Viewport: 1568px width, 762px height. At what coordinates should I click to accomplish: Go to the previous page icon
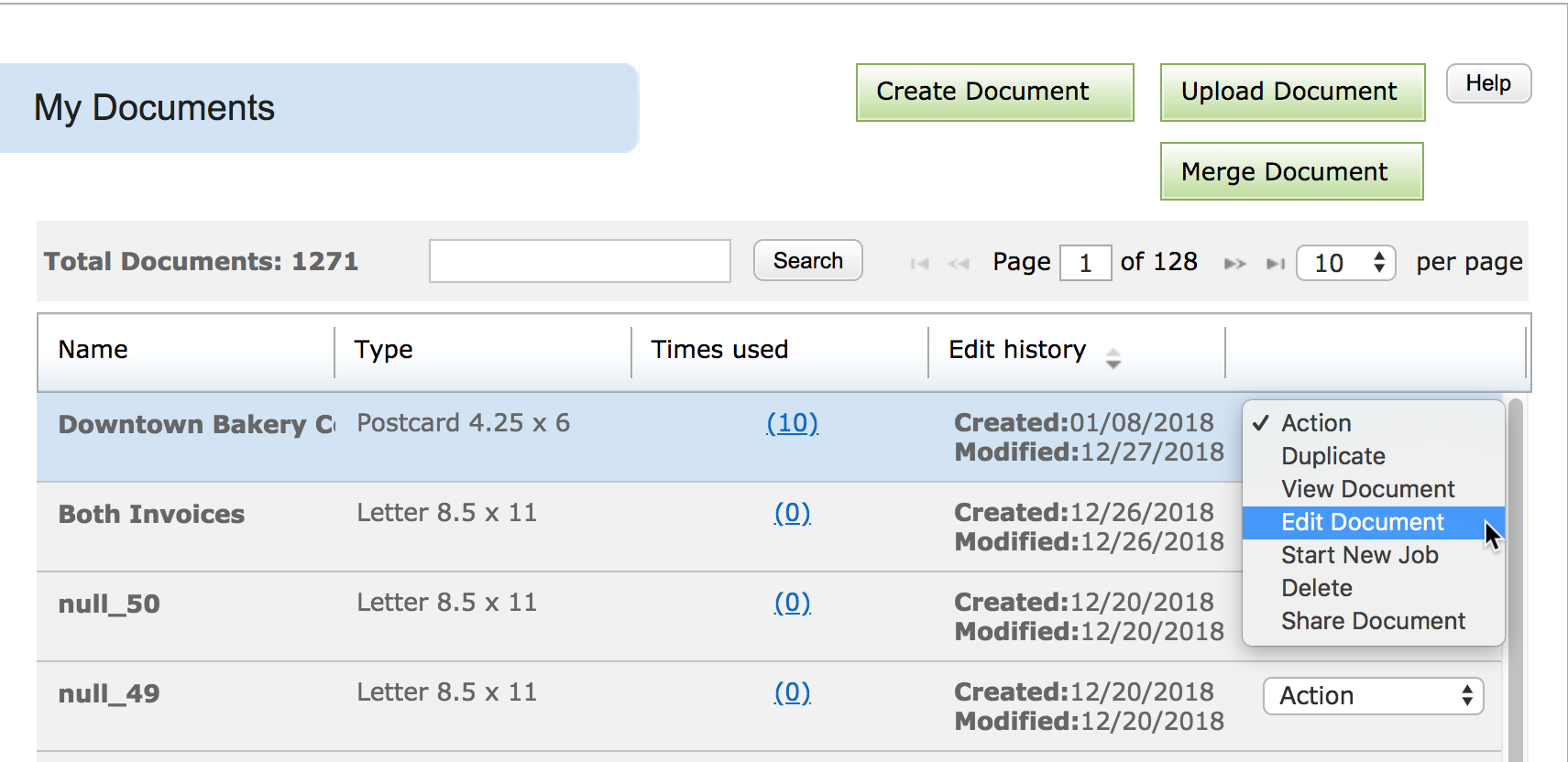coord(959,264)
